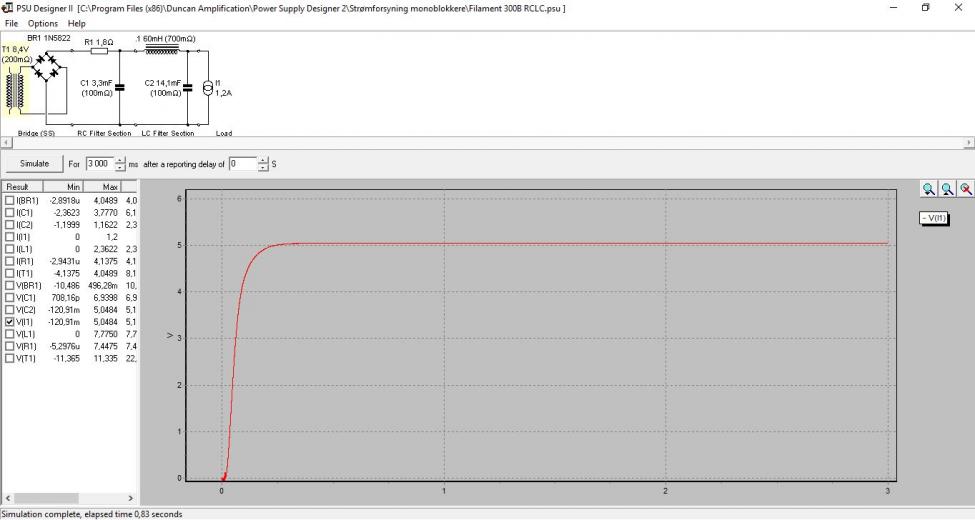Screen dimensions: 975x520
Task: Click the Max column header
Action: (103, 187)
